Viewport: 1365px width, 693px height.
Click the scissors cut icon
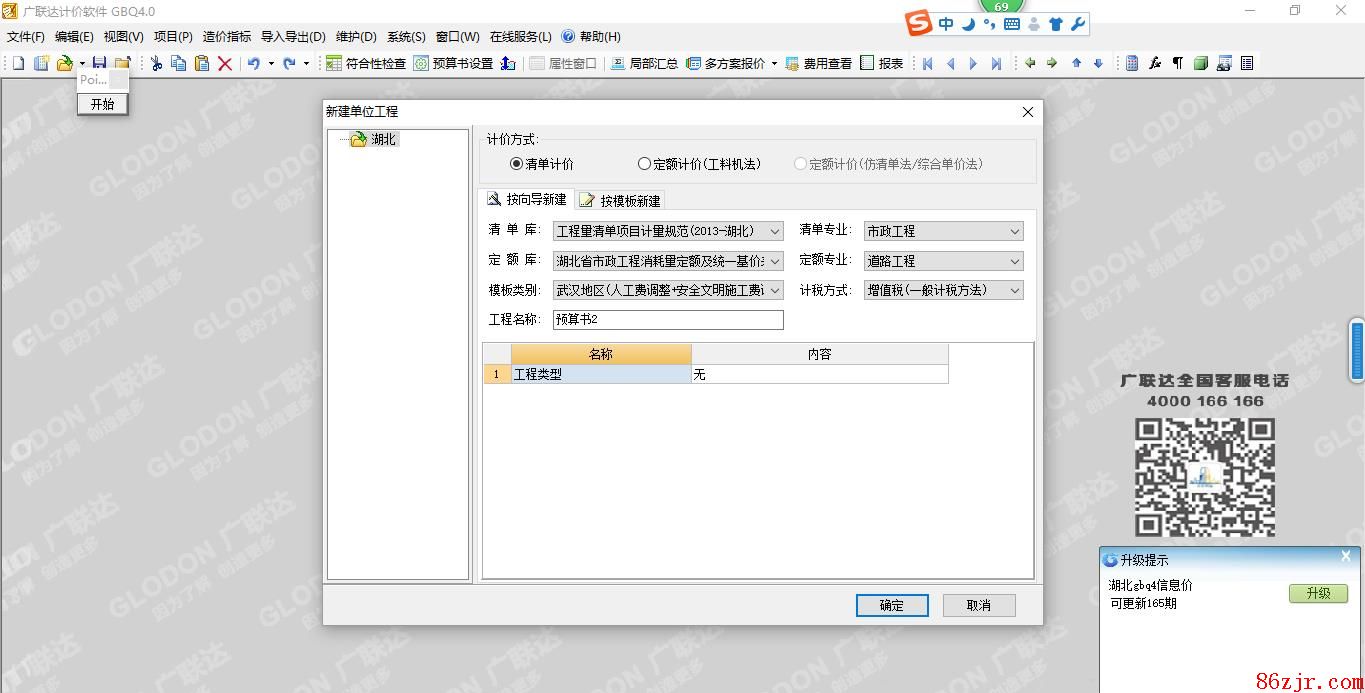pos(156,63)
